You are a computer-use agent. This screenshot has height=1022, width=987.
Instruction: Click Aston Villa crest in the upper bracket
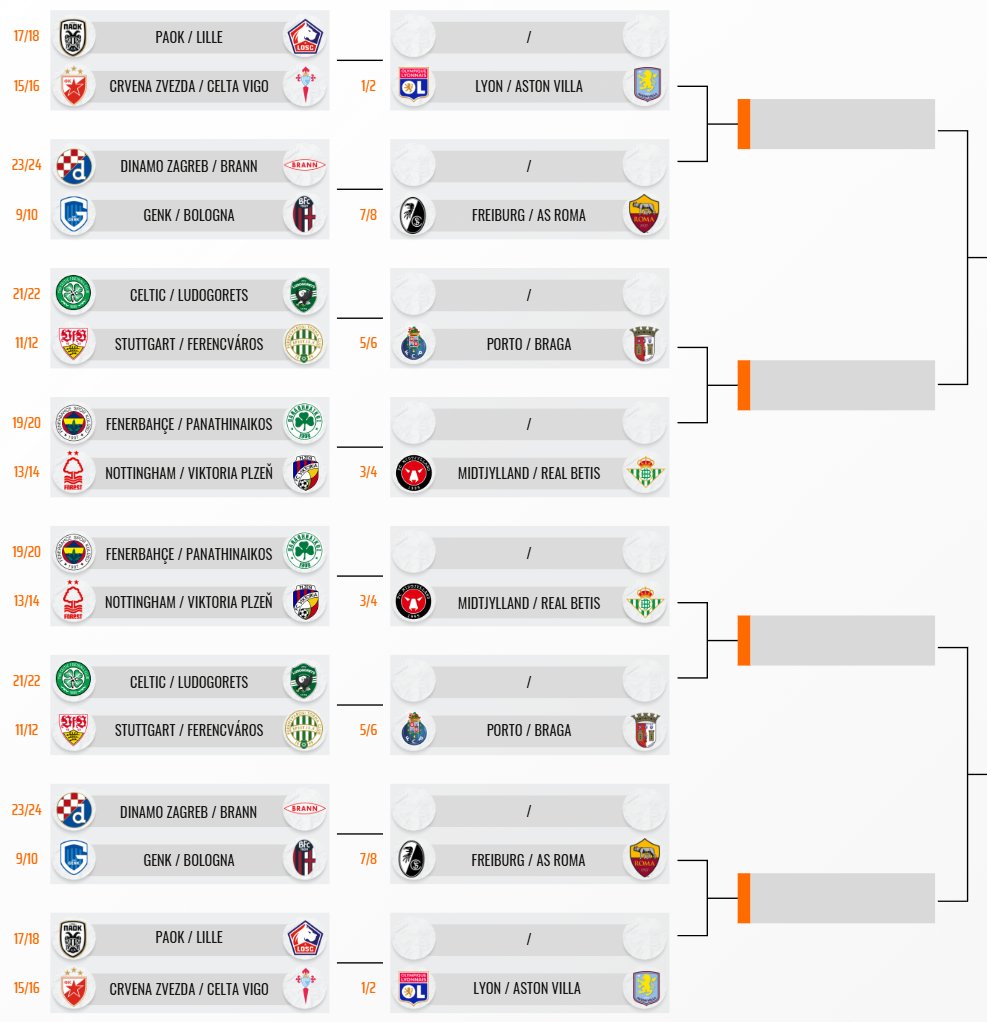click(x=642, y=86)
